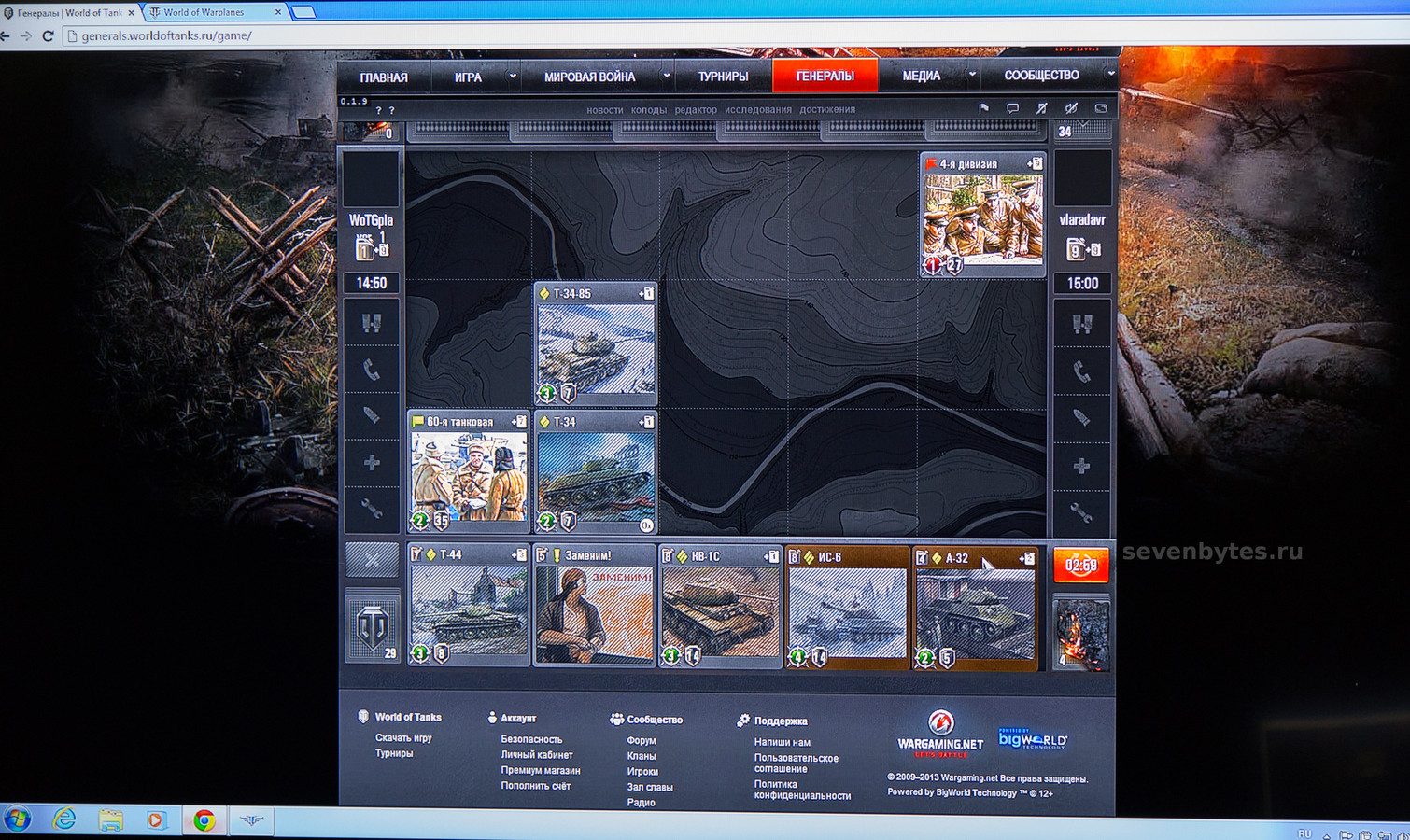The image size is (1410, 840).
Task: Expand the МИРОВАЯ ВОЙНА dropdown arrow
Action: point(667,77)
